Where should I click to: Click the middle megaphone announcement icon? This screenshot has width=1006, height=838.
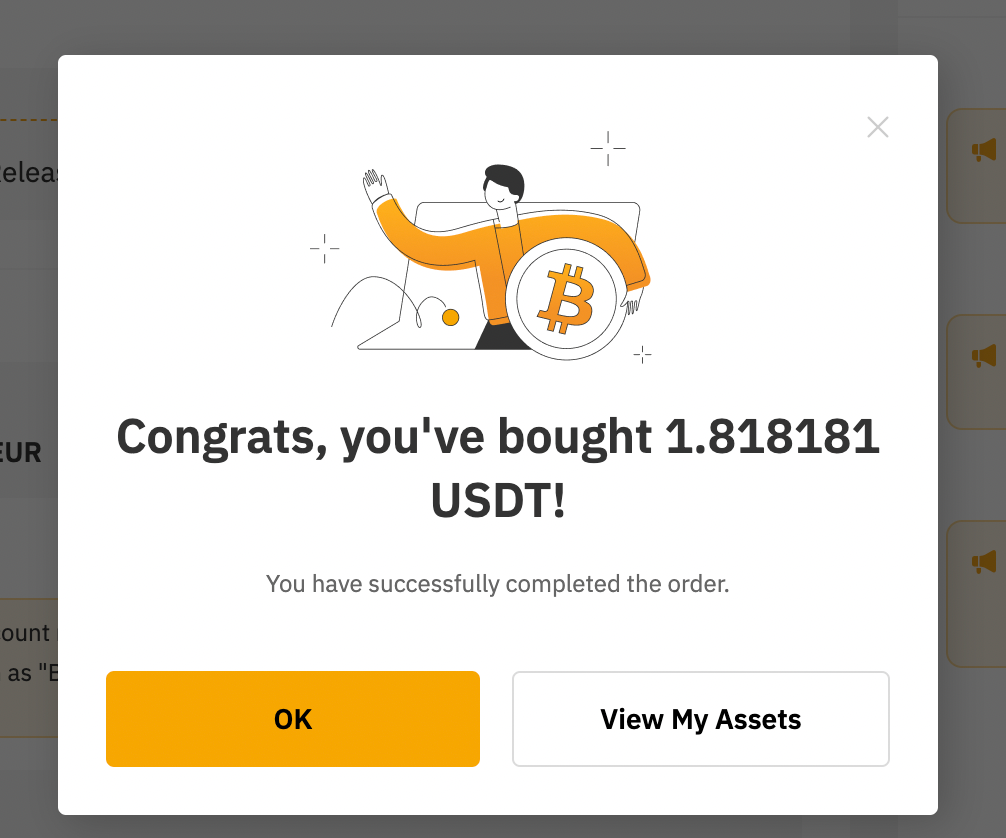(x=984, y=356)
